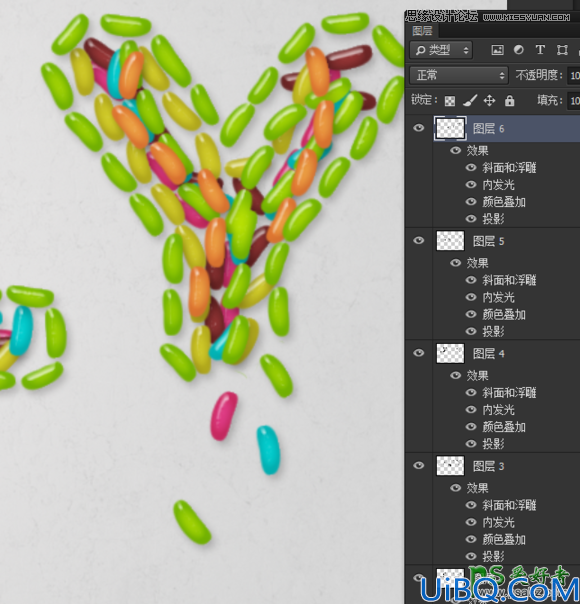
Task: Toggle 投影 effect on 图层 5
Action: 471,331
